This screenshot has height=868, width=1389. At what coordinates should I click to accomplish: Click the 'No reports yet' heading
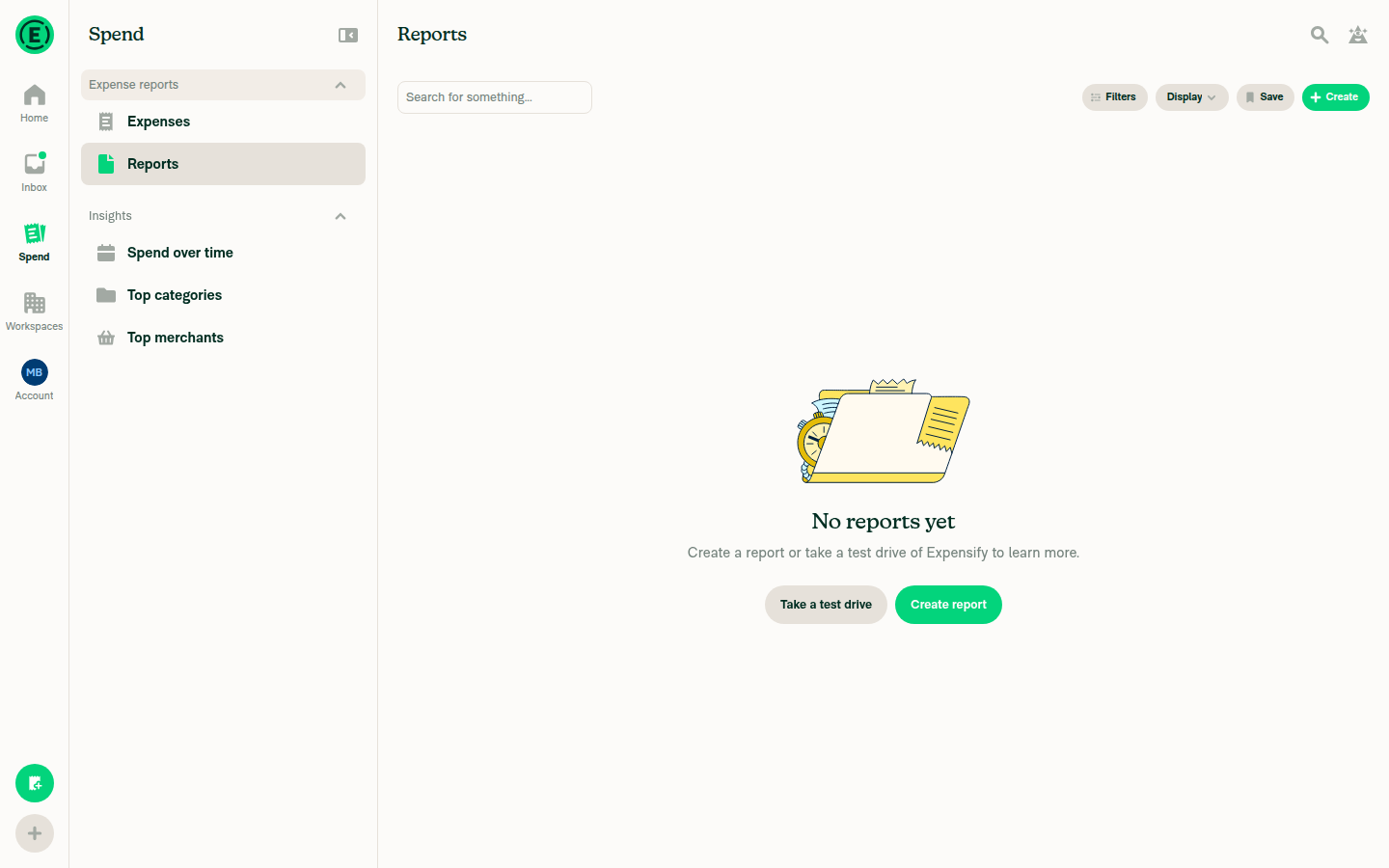coord(884,522)
